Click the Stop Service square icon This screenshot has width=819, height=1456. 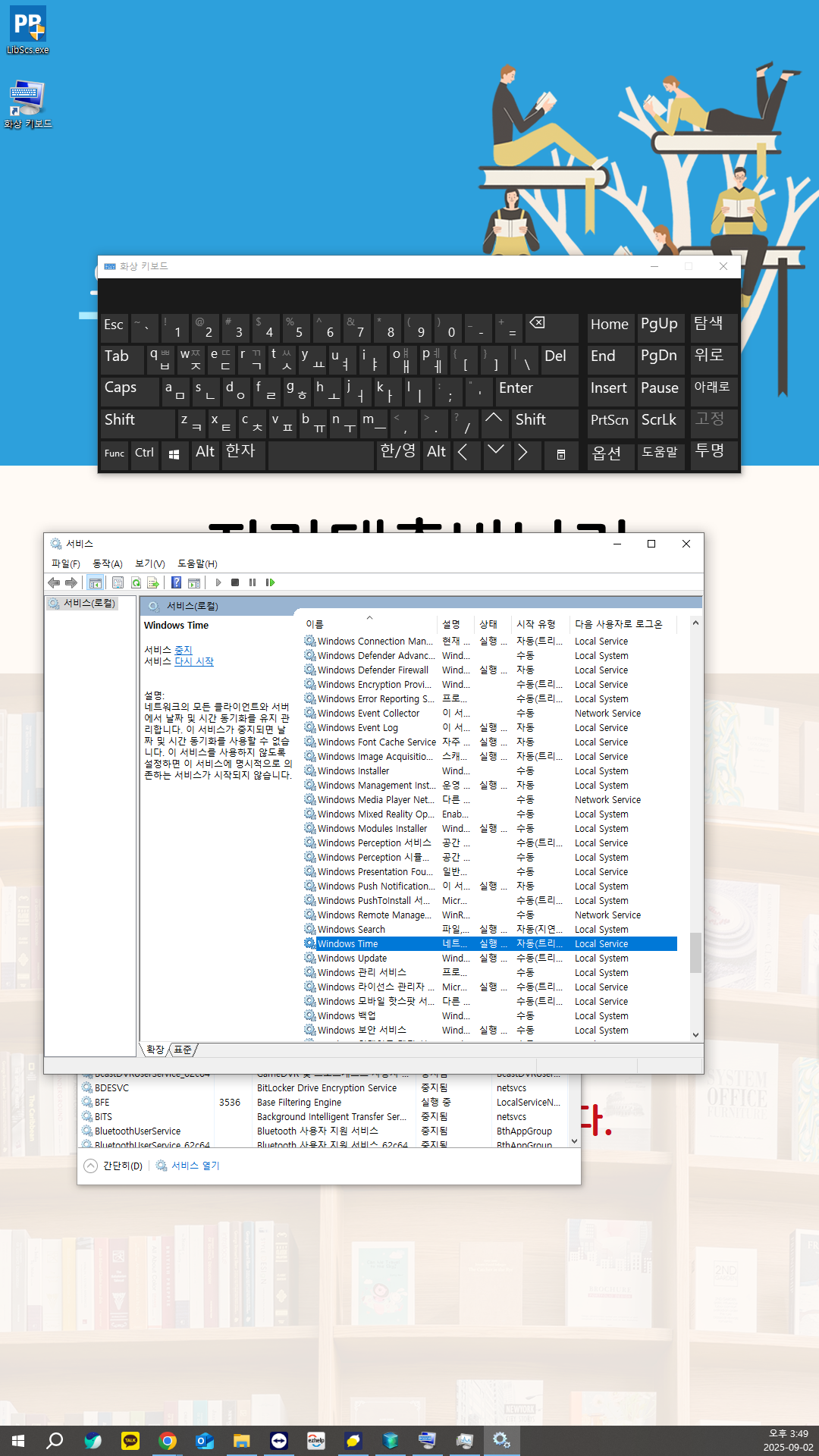[x=235, y=582]
